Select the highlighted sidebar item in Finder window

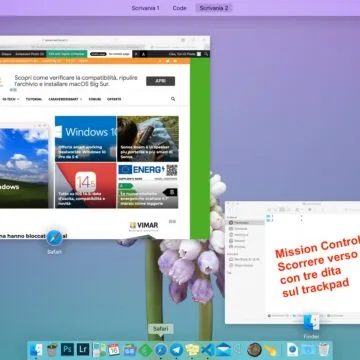[x=245, y=222]
